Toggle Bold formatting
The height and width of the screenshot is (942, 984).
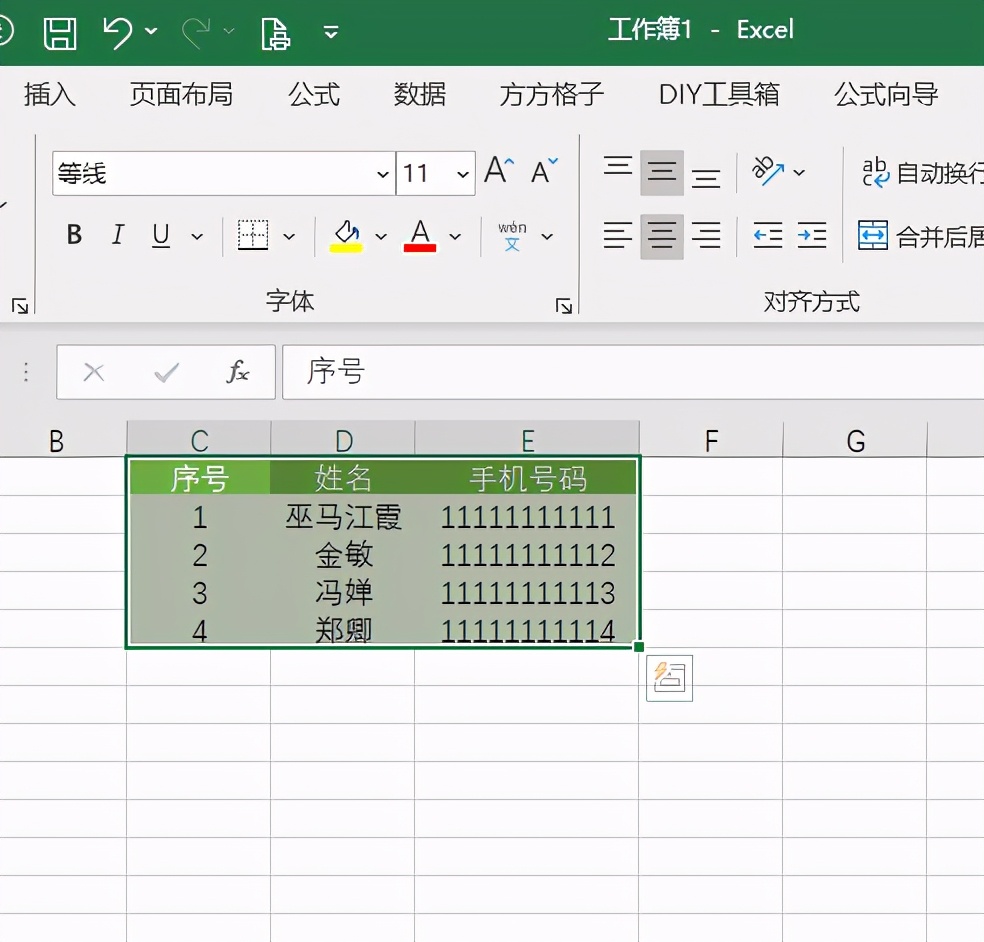point(74,236)
